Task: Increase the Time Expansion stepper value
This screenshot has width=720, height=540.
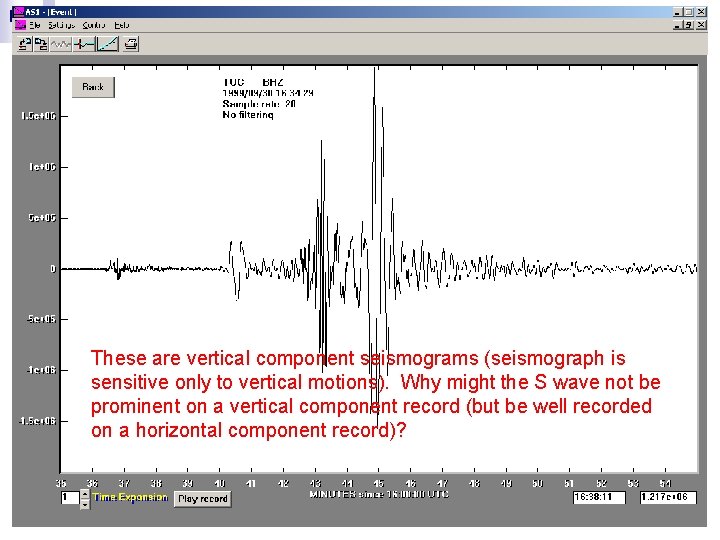Action: 85,495
